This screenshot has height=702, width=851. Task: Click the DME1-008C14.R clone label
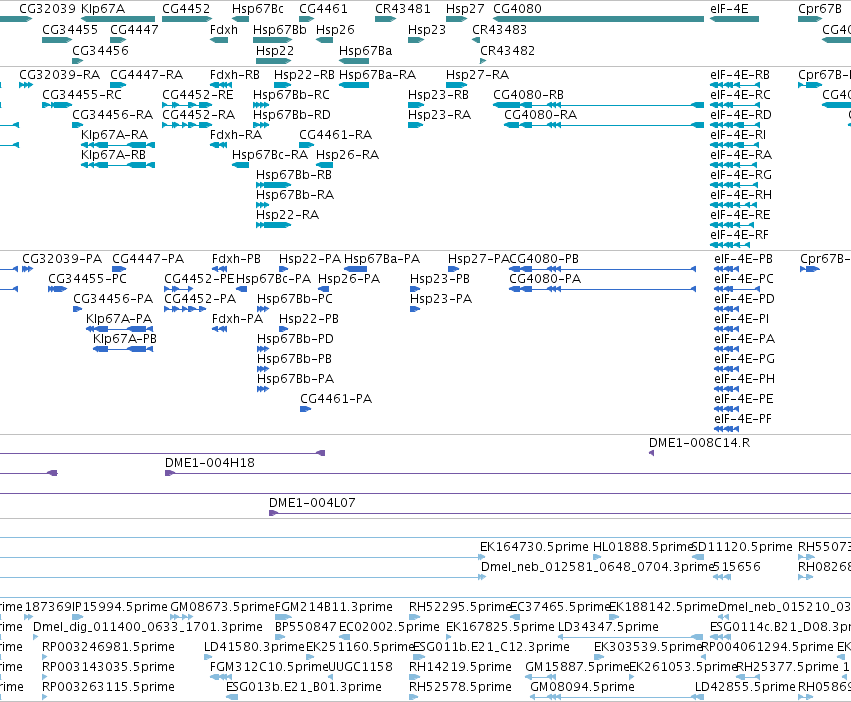pos(699,442)
